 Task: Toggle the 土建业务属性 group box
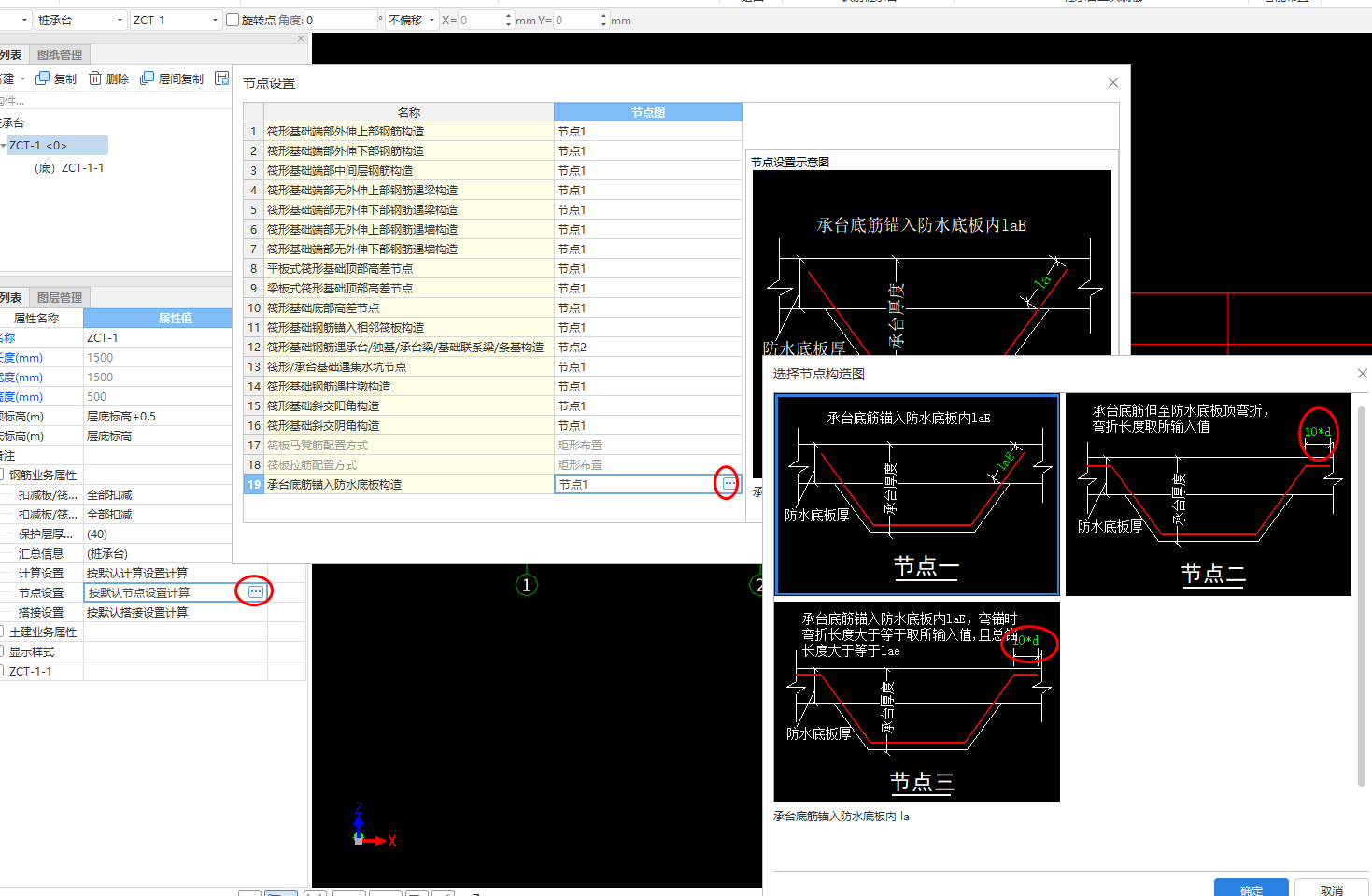pyautogui.click(x=2, y=632)
